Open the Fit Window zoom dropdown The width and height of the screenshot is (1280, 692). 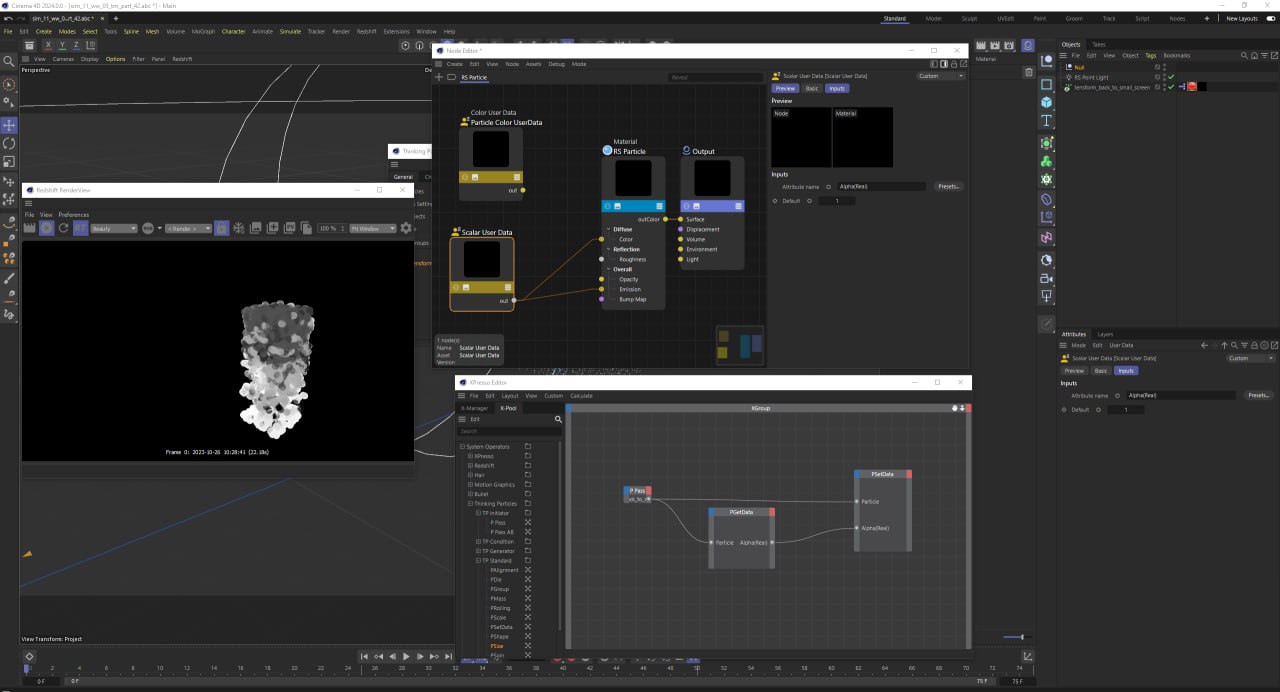(373, 228)
